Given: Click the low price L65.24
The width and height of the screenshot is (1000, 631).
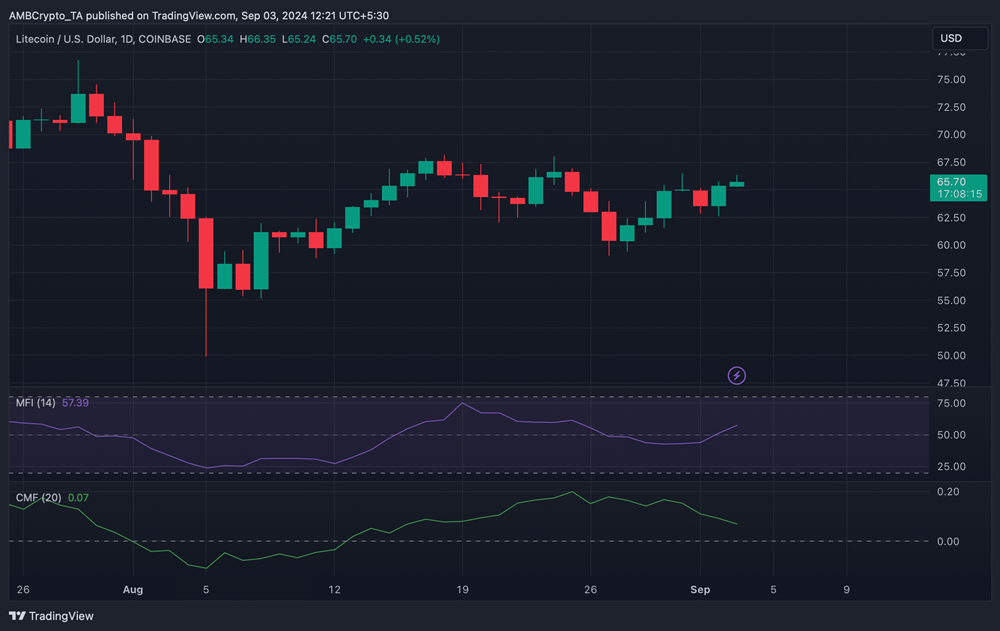Looking at the screenshot, I should pyautogui.click(x=298, y=39).
